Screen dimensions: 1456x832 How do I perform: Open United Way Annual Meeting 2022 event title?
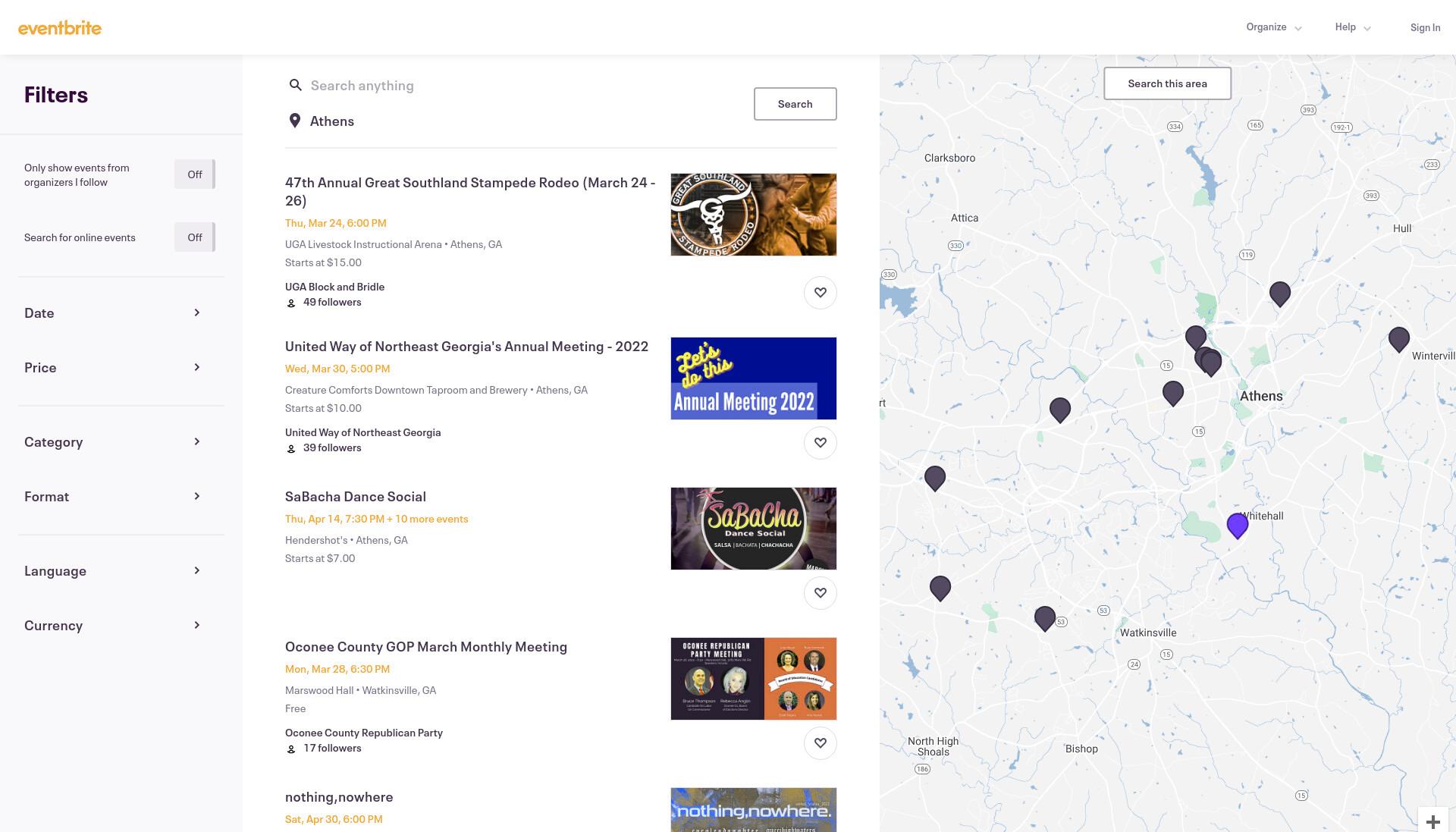click(x=466, y=347)
